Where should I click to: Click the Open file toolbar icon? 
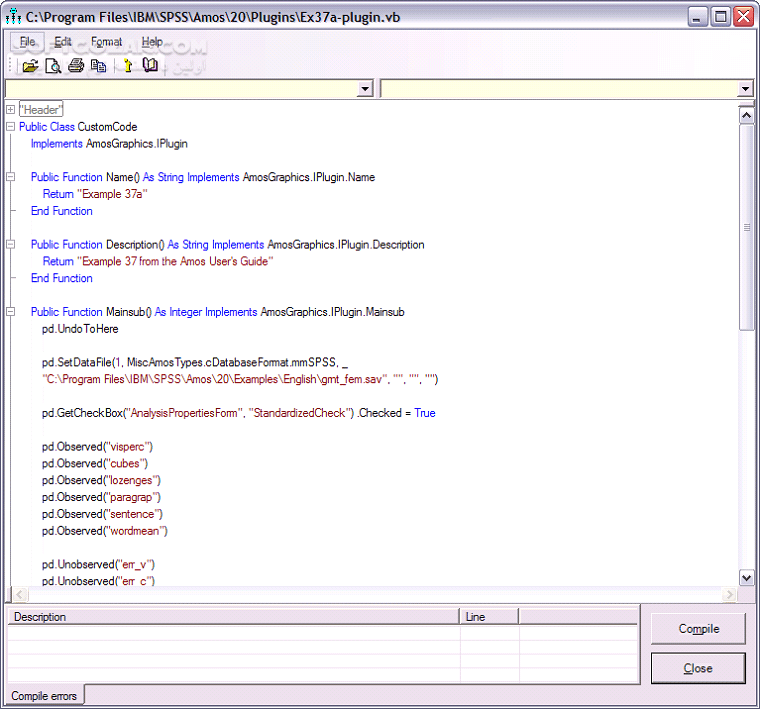(x=30, y=66)
